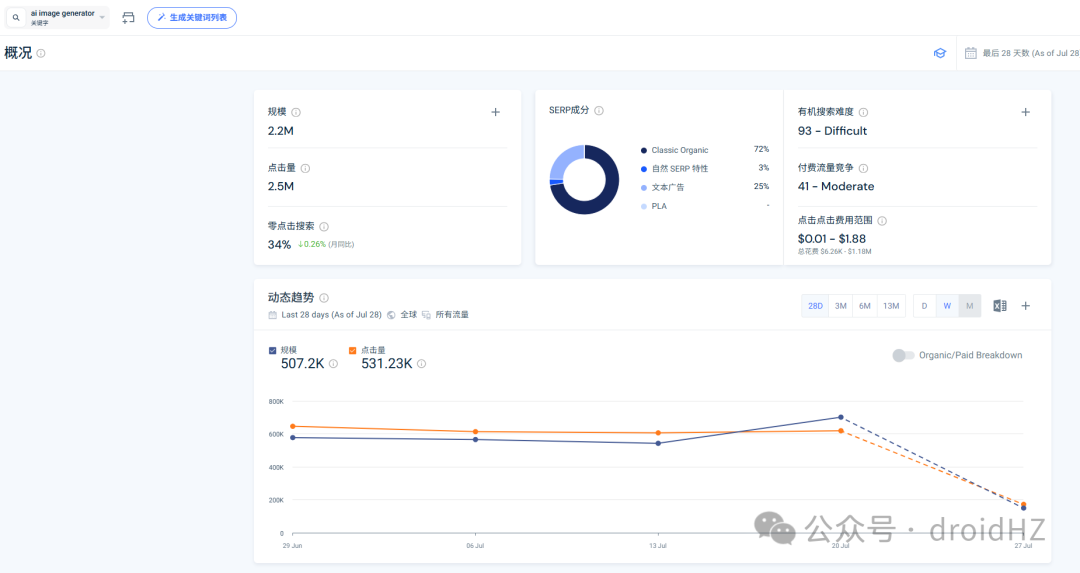Click Classic Organic legend color dot
Image resolution: width=1080 pixels, height=573 pixels.
click(x=644, y=150)
